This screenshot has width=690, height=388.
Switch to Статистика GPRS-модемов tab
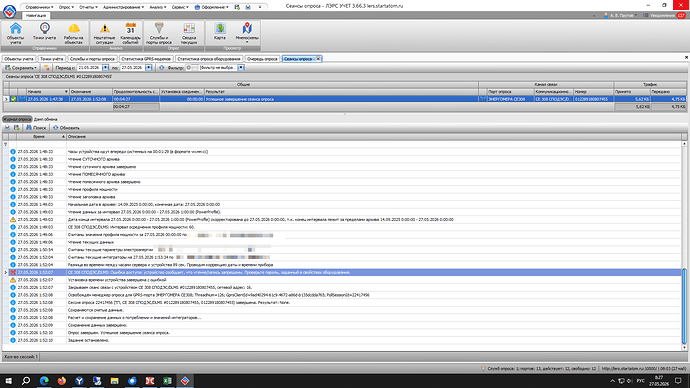(x=146, y=59)
